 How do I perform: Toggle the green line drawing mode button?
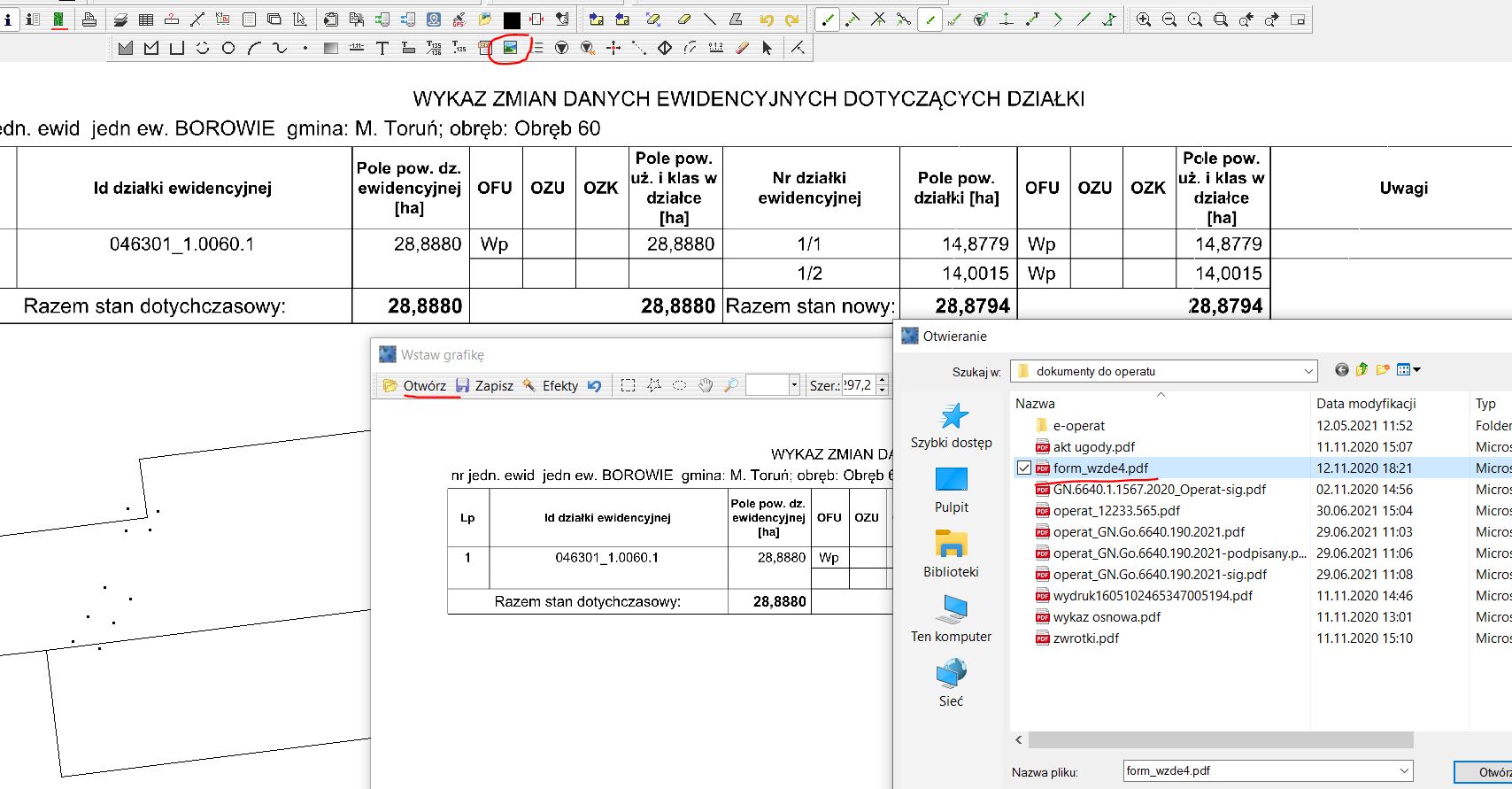pos(930,19)
